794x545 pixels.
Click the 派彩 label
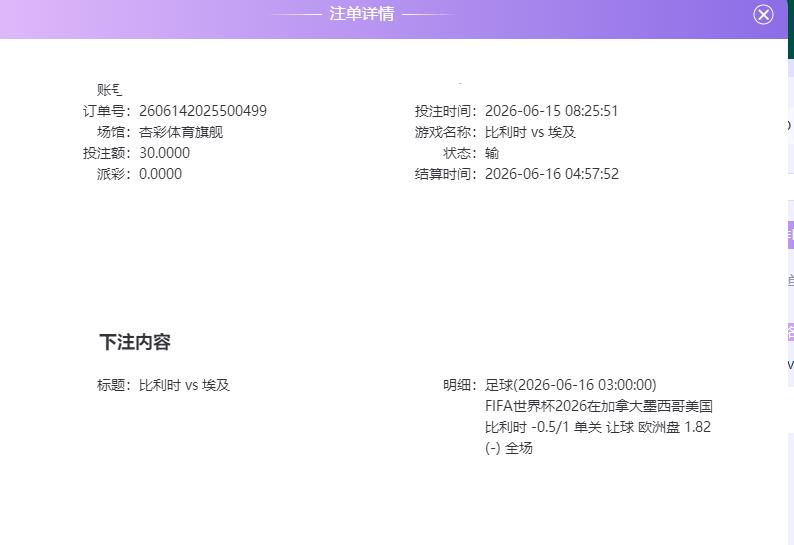click(114, 174)
